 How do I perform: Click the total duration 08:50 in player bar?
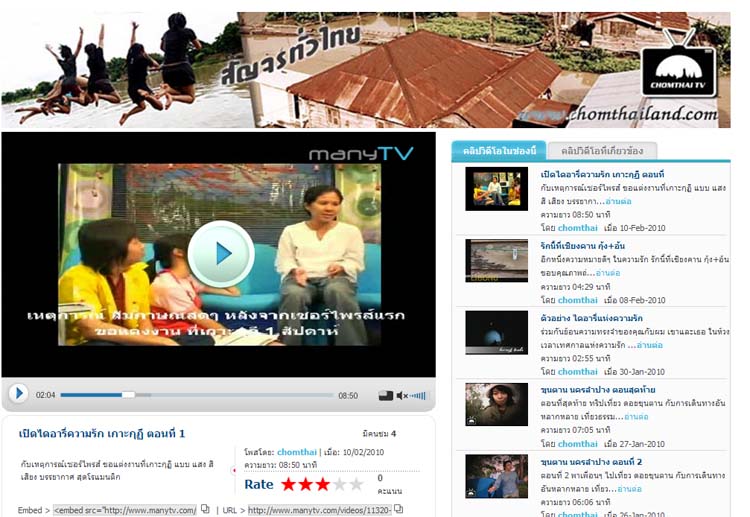point(348,396)
